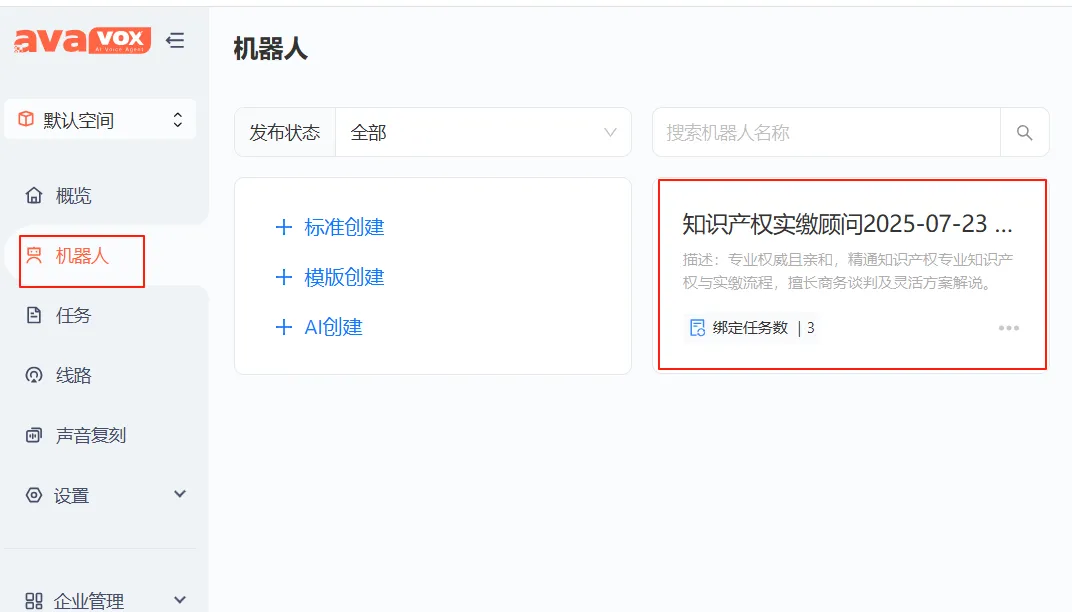Open the three-dot menu on robot card
The image size is (1072, 612).
pyautogui.click(x=1008, y=328)
